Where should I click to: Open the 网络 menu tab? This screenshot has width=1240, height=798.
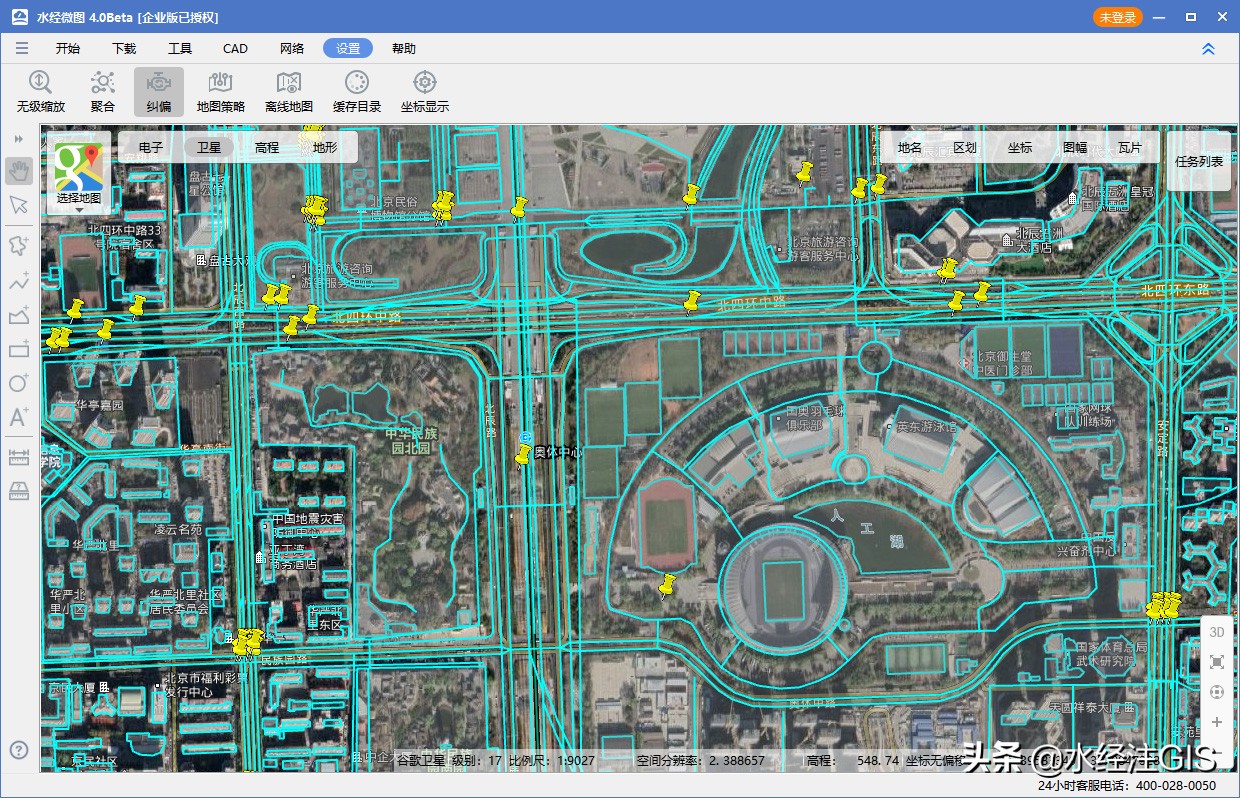point(292,48)
